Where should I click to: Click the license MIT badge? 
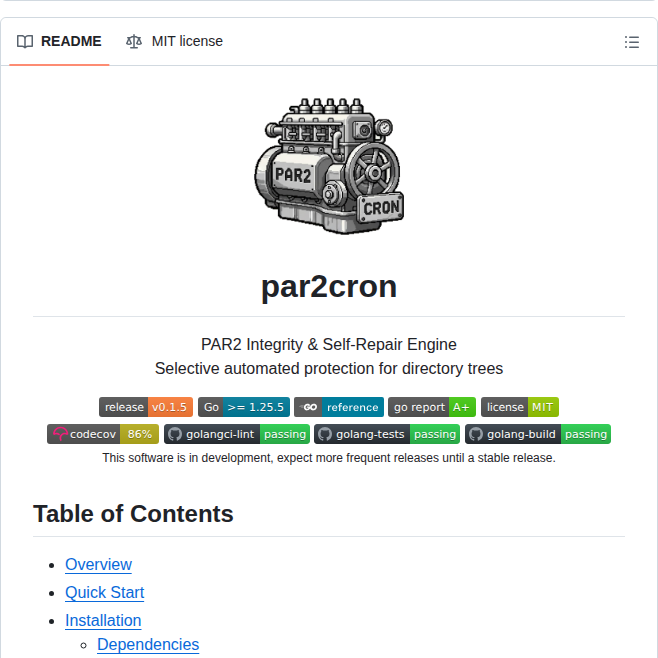[x=519, y=407]
